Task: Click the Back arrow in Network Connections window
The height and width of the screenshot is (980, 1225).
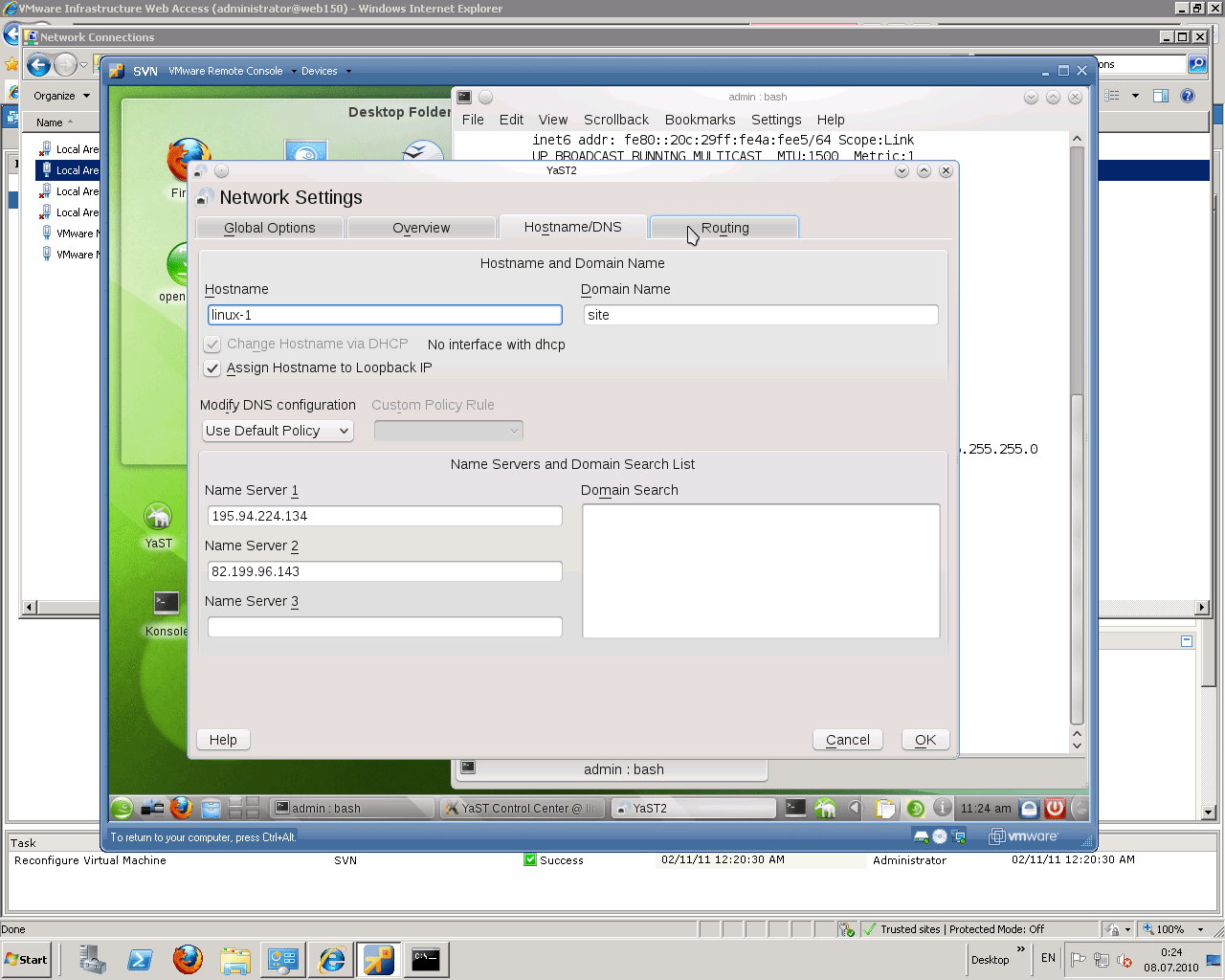Action: coord(38,65)
